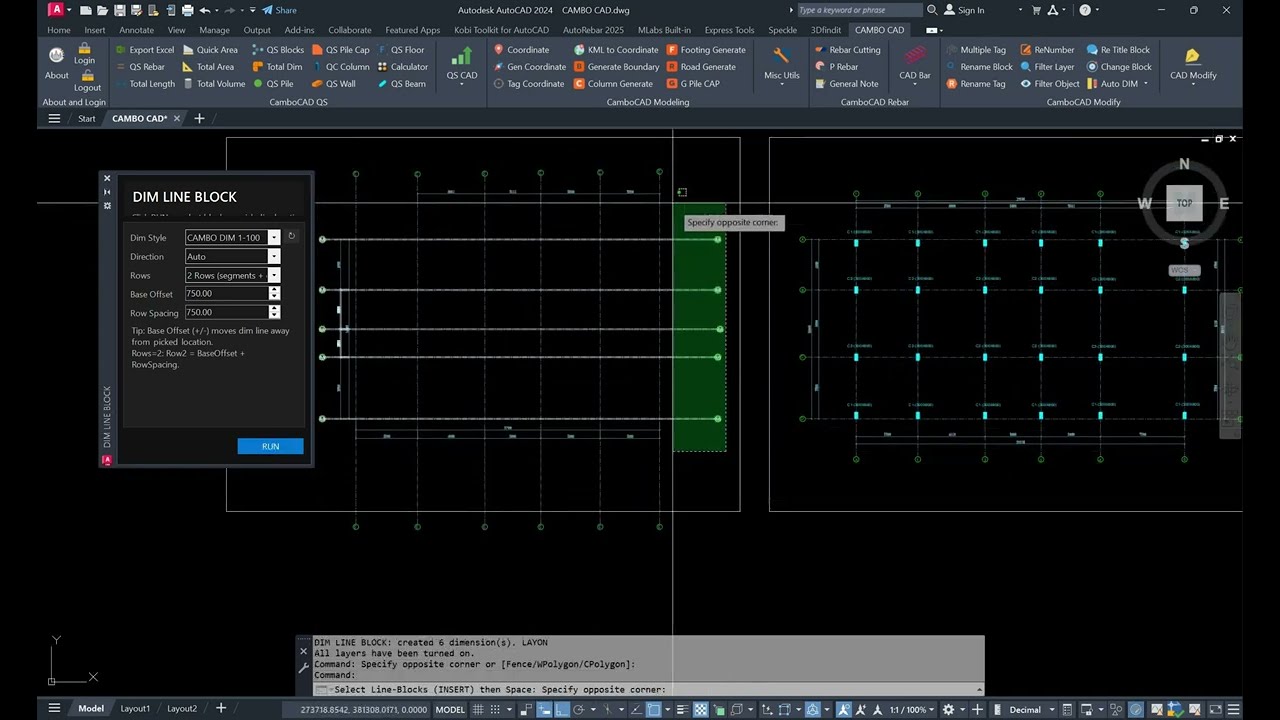
Task: Click the Multiple Tag tool
Action: click(x=975, y=50)
